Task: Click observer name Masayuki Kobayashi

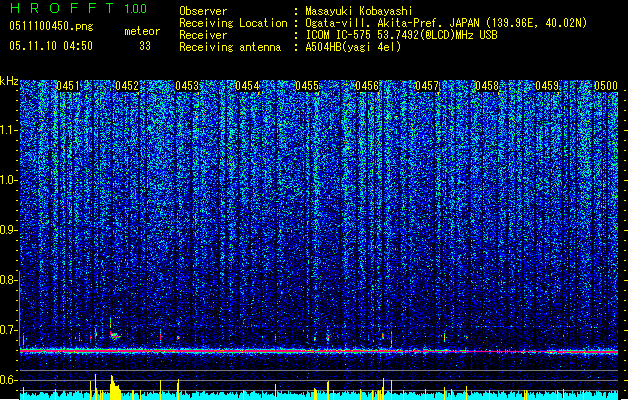Action: coord(359,11)
